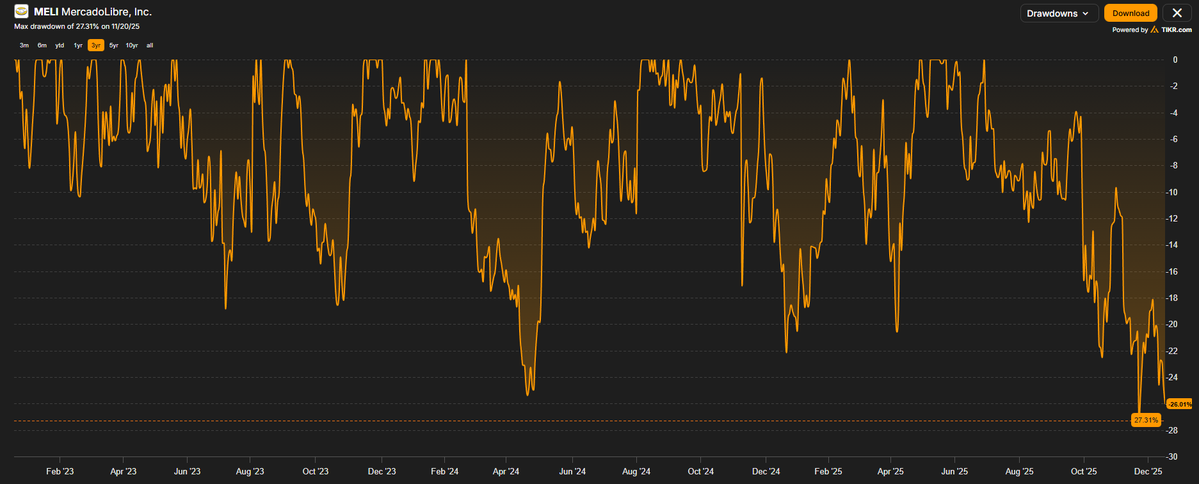Click the 27.31% max drawdown label

coord(1146,421)
